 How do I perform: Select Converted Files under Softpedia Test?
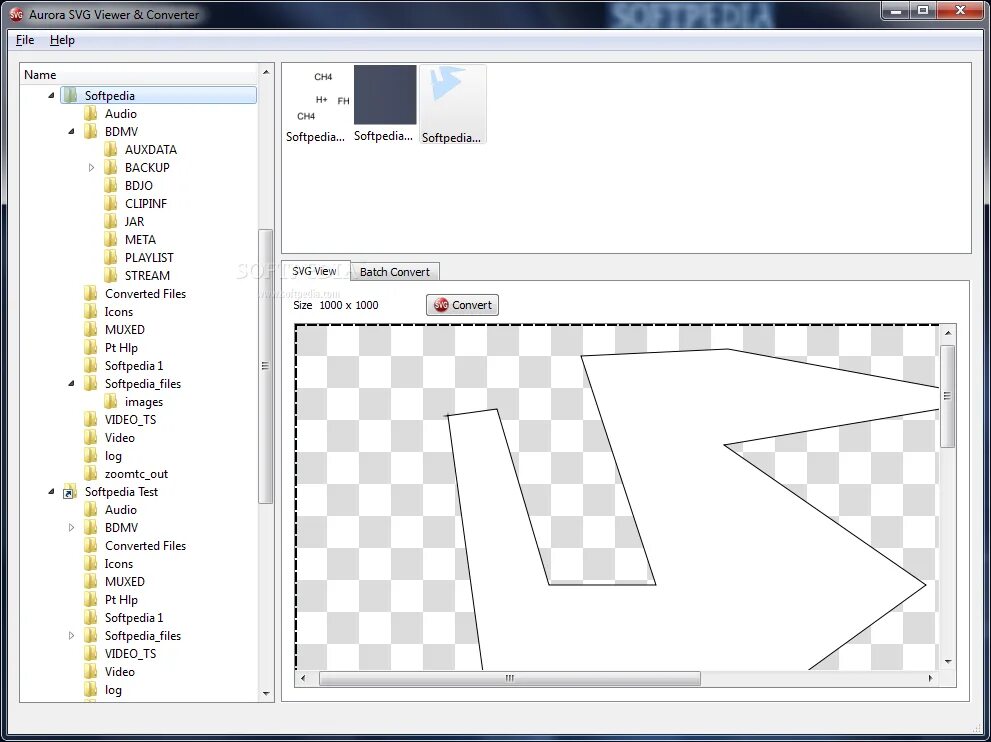tap(145, 545)
